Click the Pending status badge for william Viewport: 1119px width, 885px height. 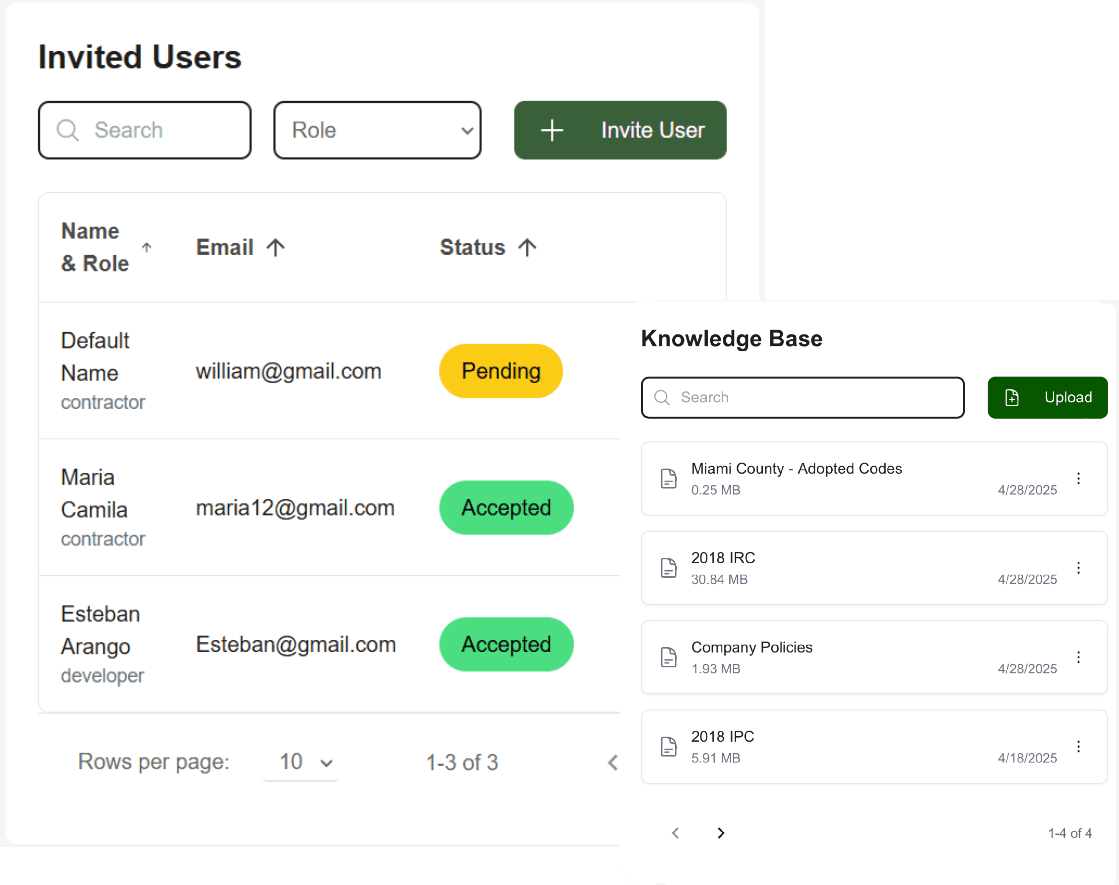(x=501, y=371)
